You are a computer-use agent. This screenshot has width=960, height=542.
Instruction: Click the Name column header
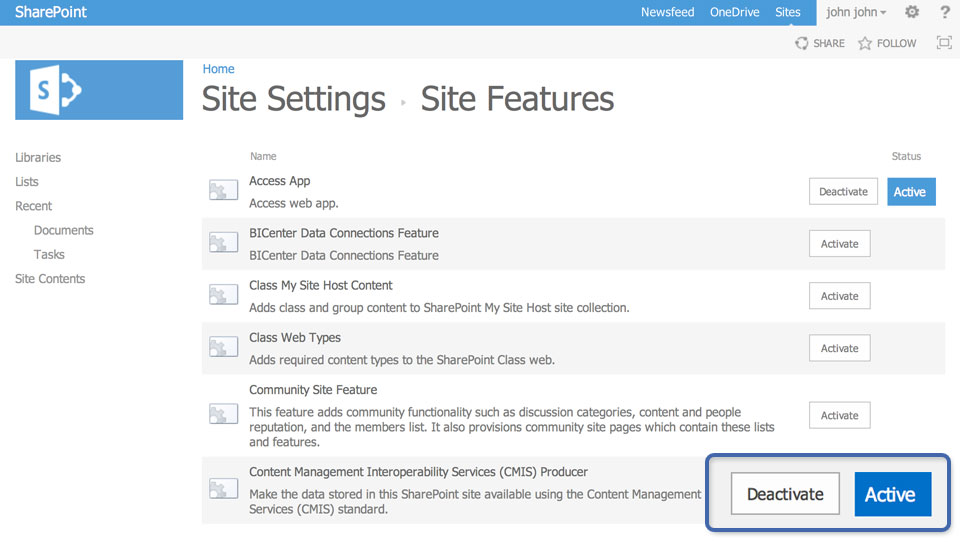pyautogui.click(x=263, y=156)
